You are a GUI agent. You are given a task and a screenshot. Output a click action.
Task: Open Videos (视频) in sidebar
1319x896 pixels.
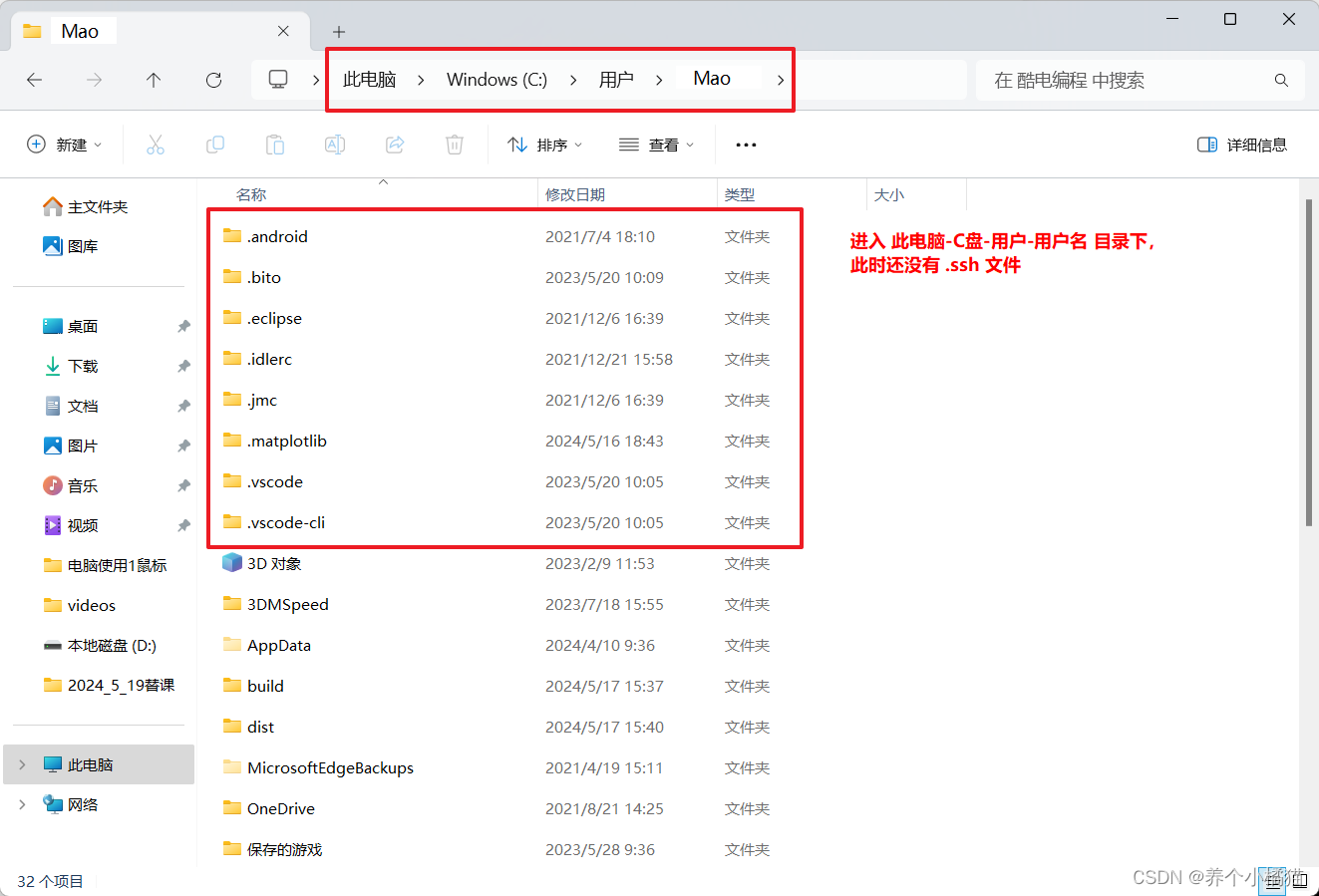click(71, 525)
